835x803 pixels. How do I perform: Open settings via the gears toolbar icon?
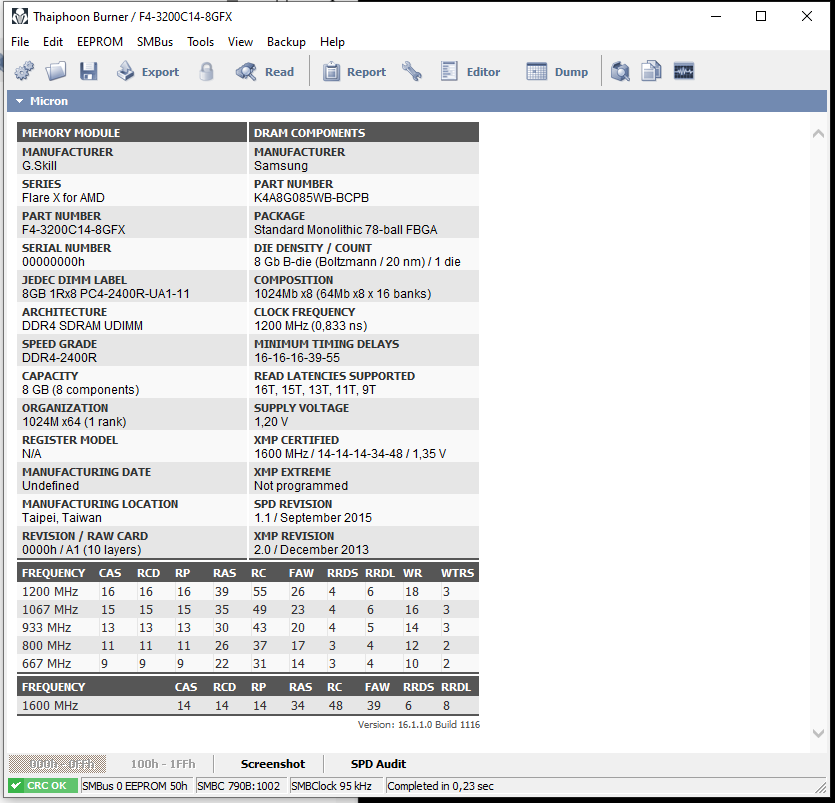(x=24, y=71)
